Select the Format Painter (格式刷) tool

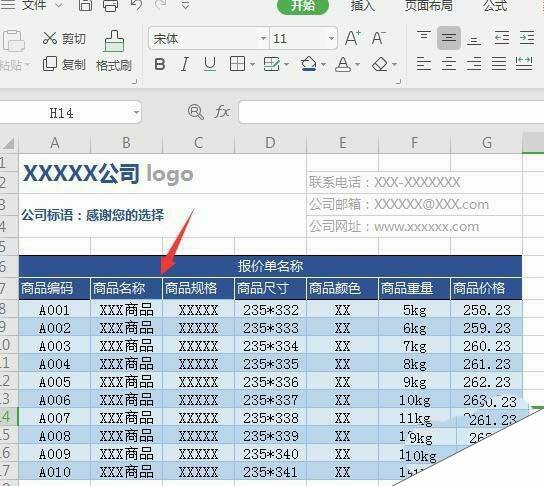(114, 51)
